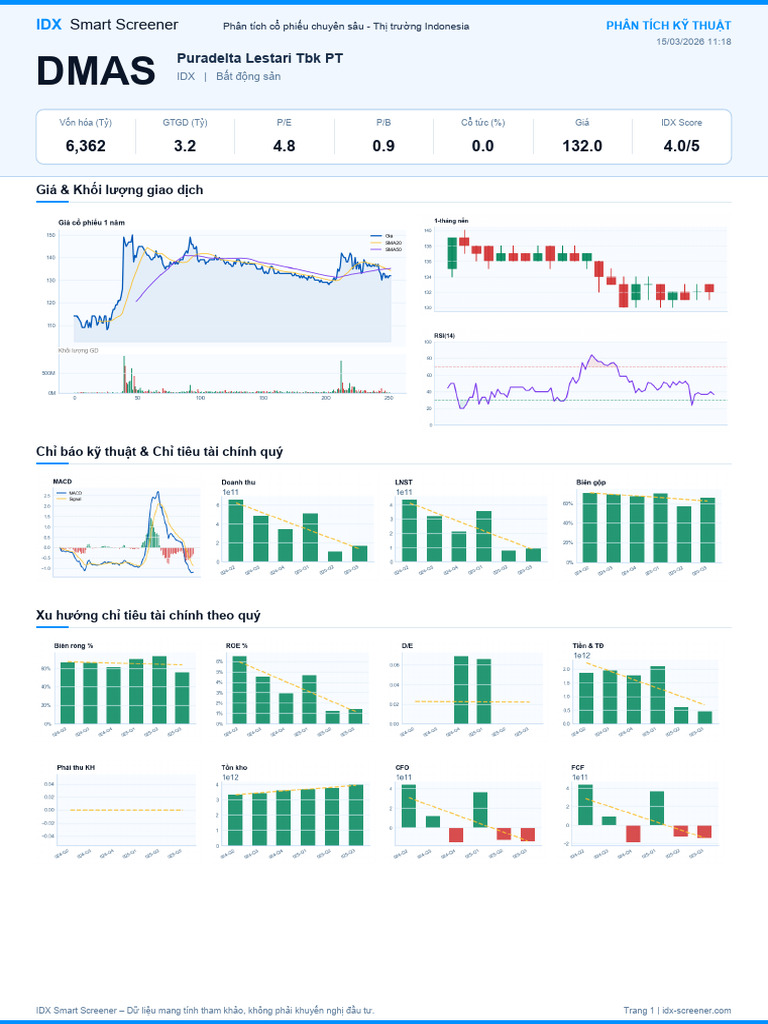Open the FCF free cash flow chart
The width and height of the screenshot is (768, 1024).
click(643, 813)
